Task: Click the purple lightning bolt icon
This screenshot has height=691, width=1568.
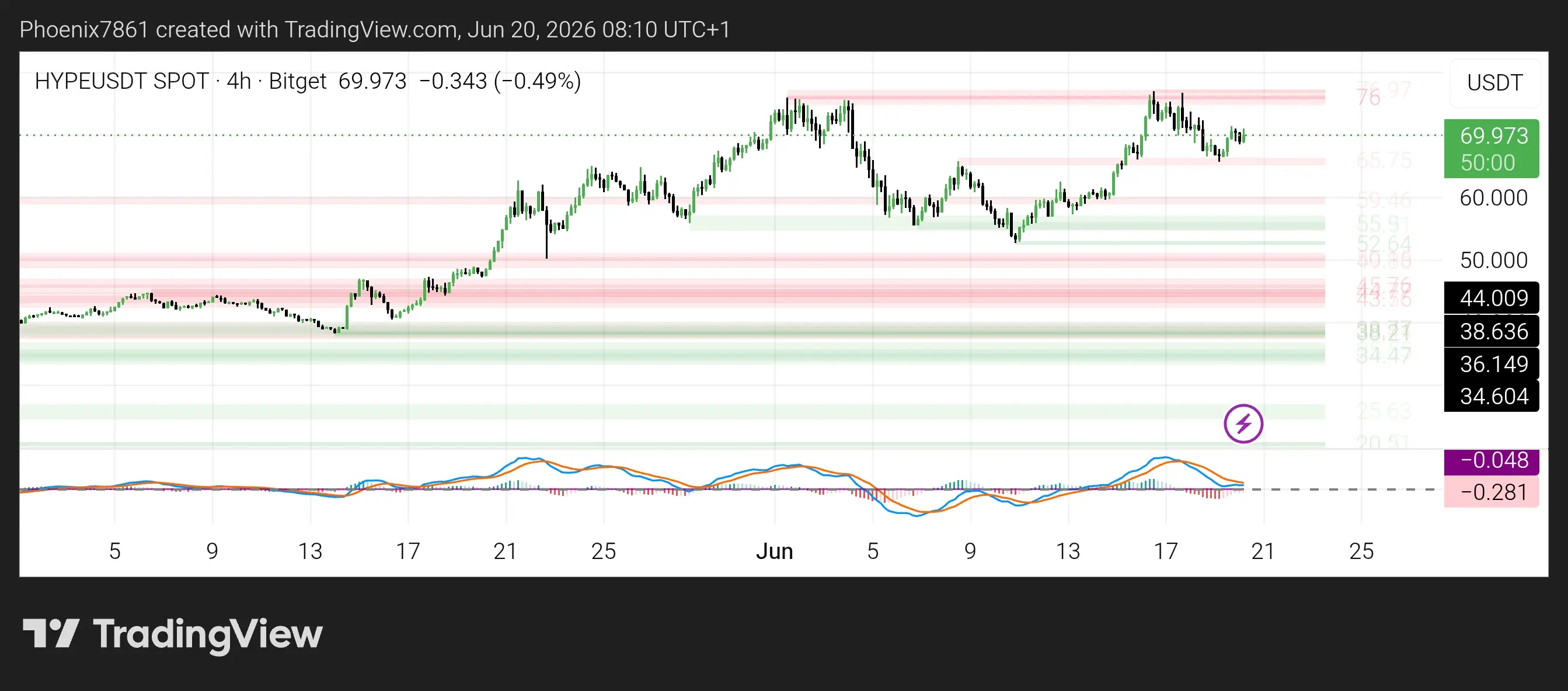Action: click(1243, 423)
